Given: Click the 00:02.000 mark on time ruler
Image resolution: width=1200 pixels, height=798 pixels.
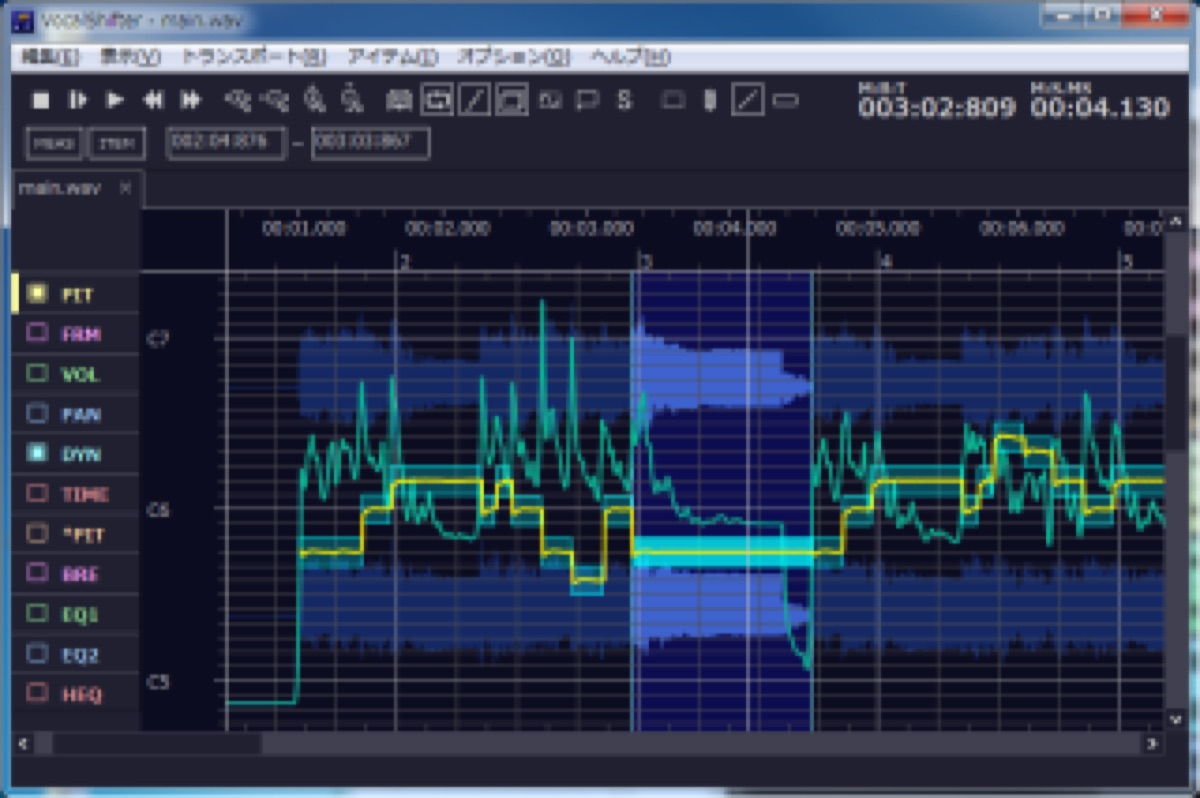Looking at the screenshot, I should coord(447,229).
